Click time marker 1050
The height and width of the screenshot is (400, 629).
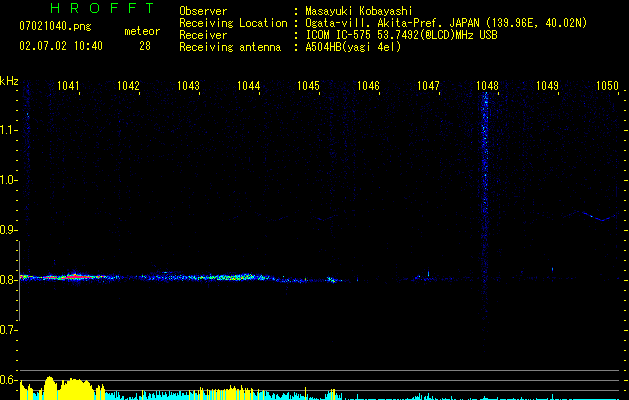click(x=607, y=86)
